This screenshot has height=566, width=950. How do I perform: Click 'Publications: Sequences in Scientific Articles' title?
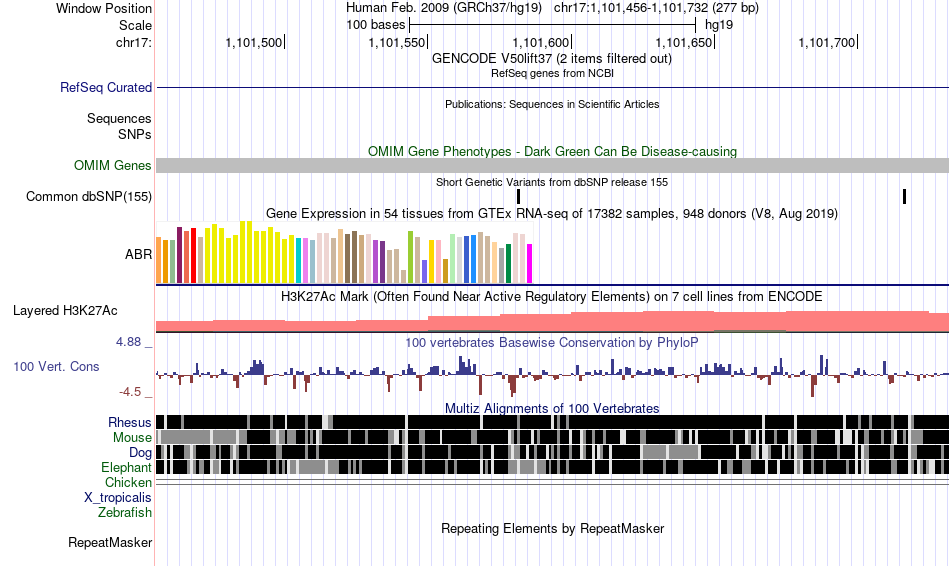click(x=552, y=104)
